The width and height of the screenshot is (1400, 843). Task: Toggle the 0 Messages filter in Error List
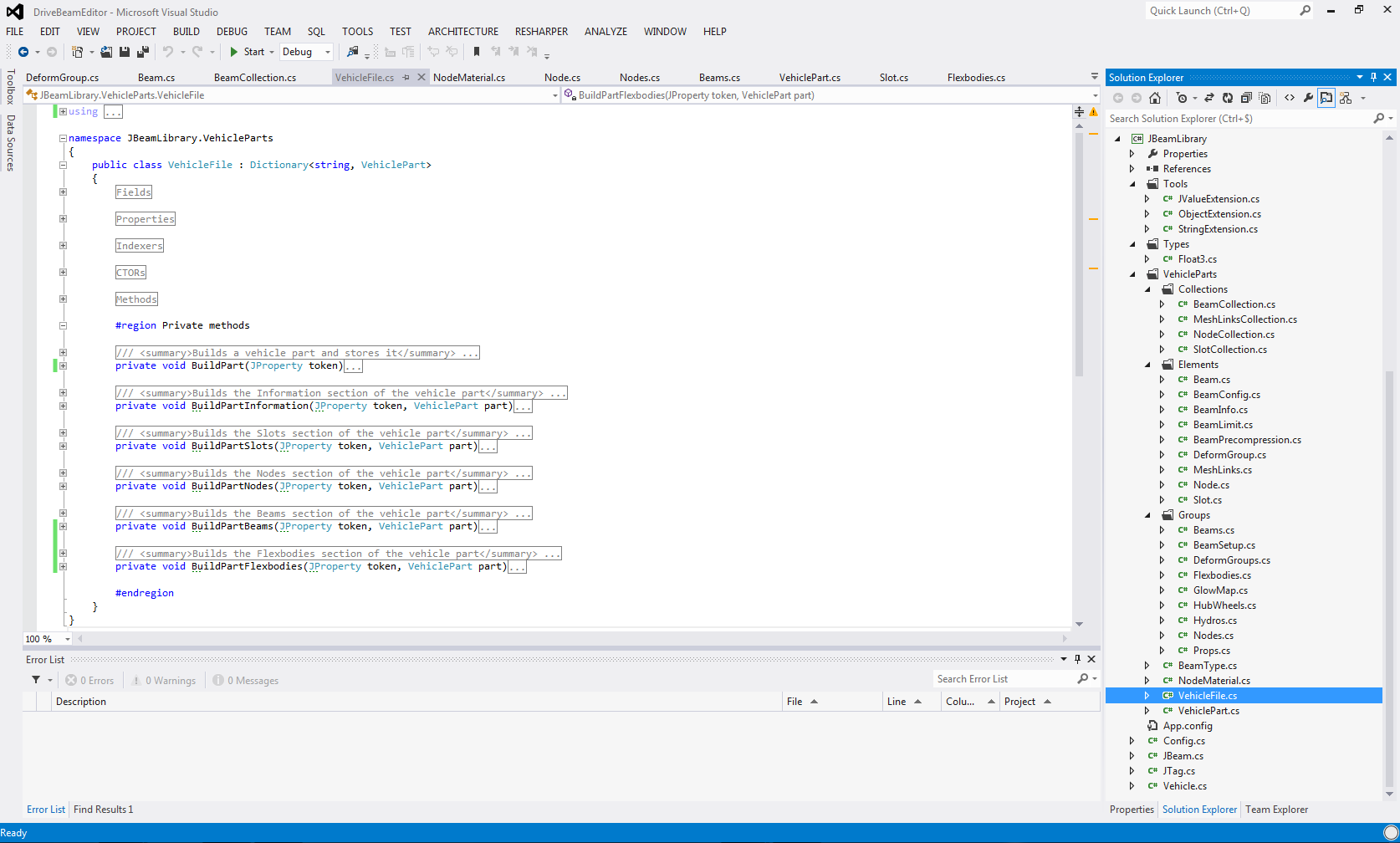tap(246, 681)
